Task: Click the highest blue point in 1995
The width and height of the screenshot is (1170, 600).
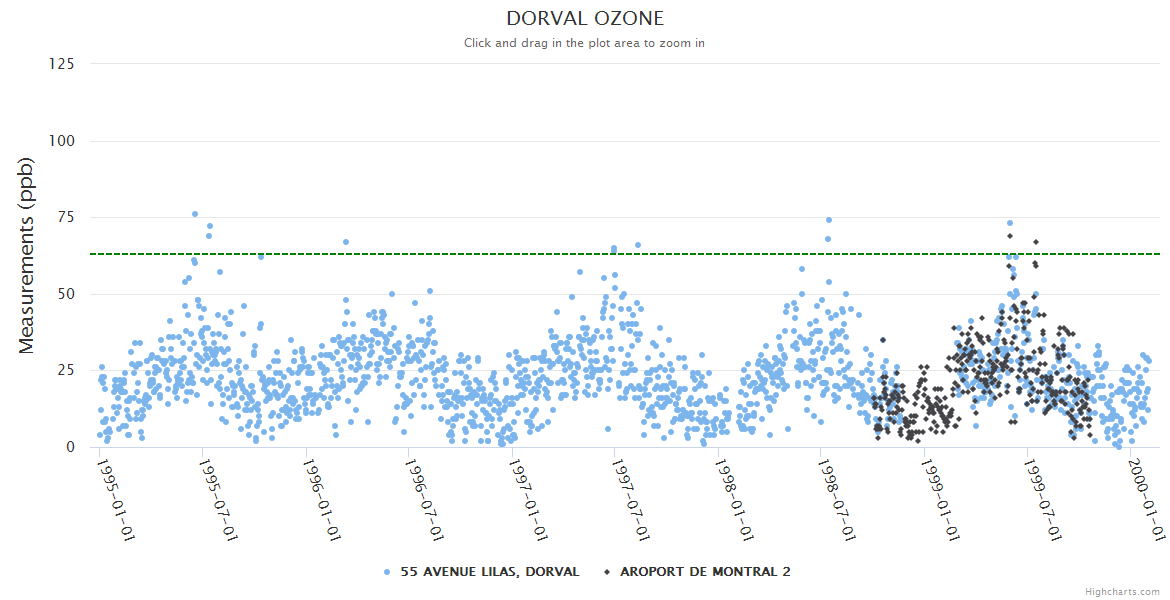Action: click(x=195, y=214)
